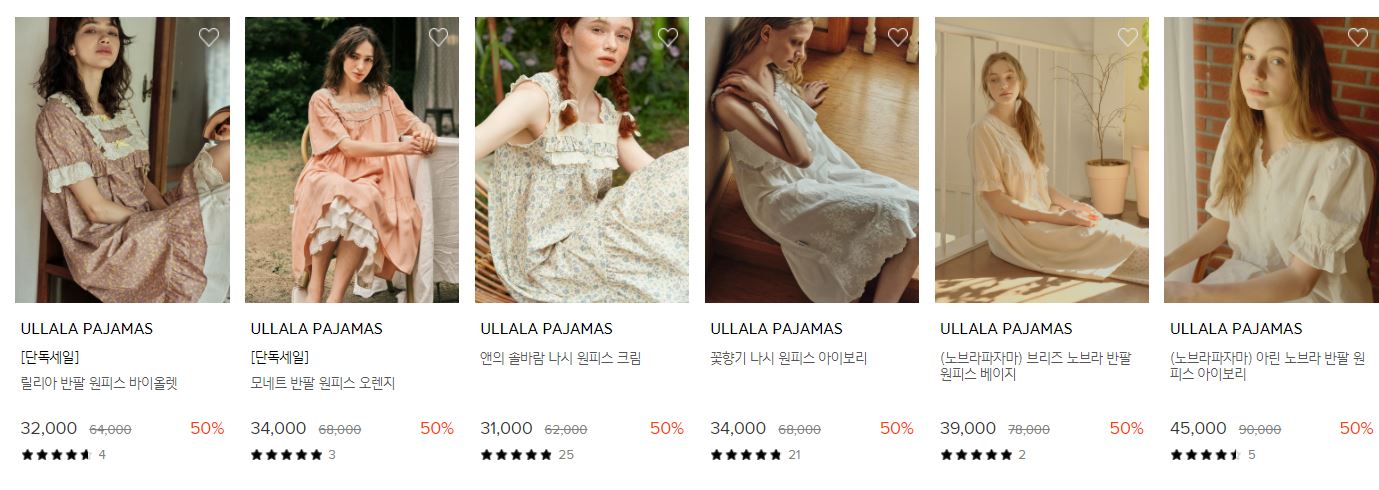Toggle wishlist heart on cream floral dress photo
The image size is (1379, 490).
[x=668, y=37]
